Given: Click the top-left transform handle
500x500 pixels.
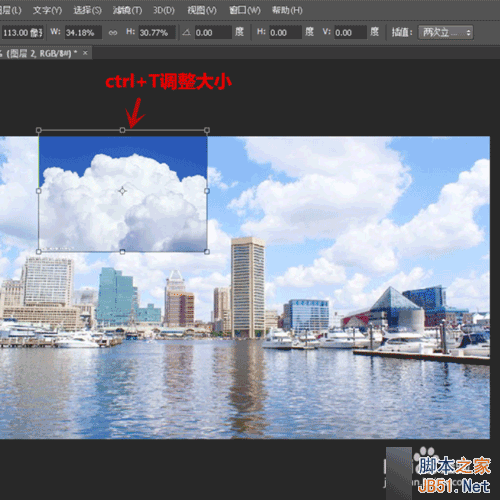Looking at the screenshot, I should [x=39, y=130].
